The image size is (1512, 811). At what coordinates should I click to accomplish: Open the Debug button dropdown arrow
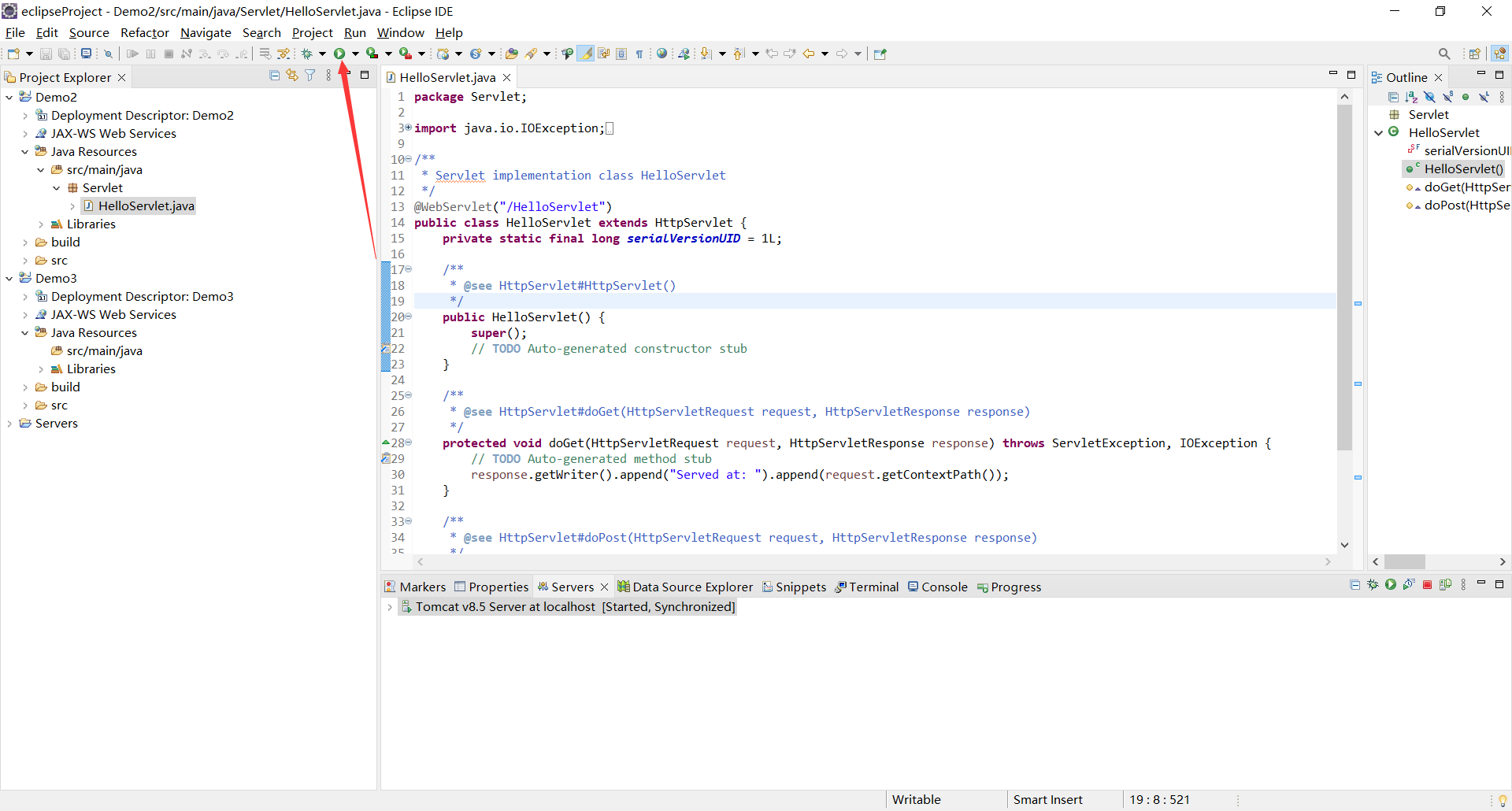click(x=322, y=54)
